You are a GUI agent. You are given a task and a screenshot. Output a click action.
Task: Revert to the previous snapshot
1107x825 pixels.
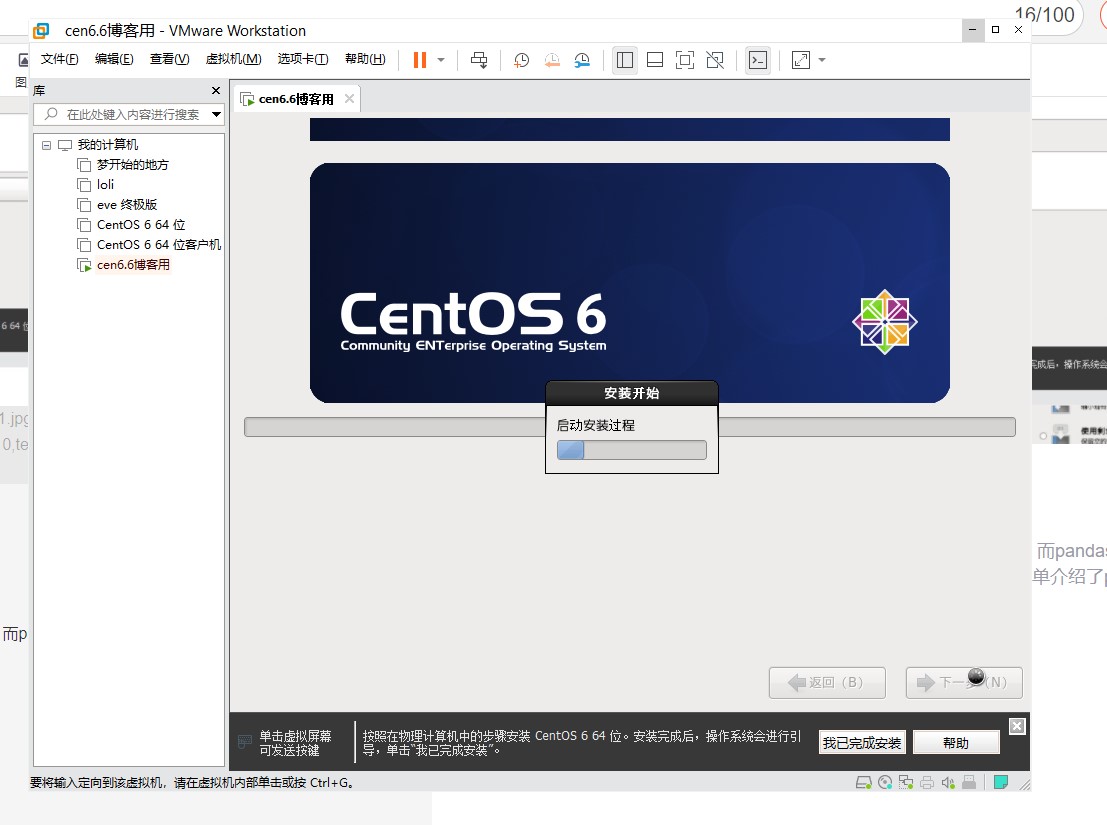pos(552,60)
